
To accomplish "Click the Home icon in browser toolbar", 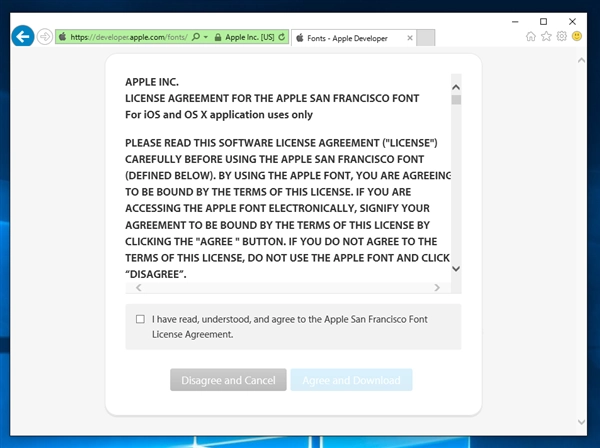I will coord(531,36).
